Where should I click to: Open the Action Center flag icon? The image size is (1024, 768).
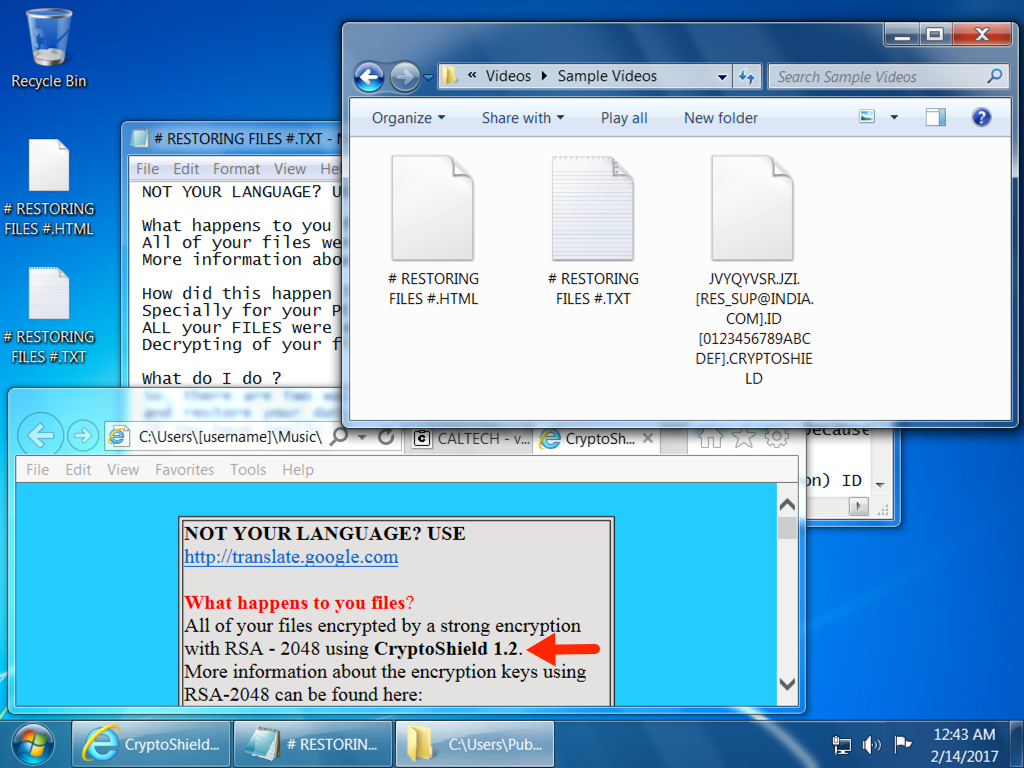(x=903, y=743)
